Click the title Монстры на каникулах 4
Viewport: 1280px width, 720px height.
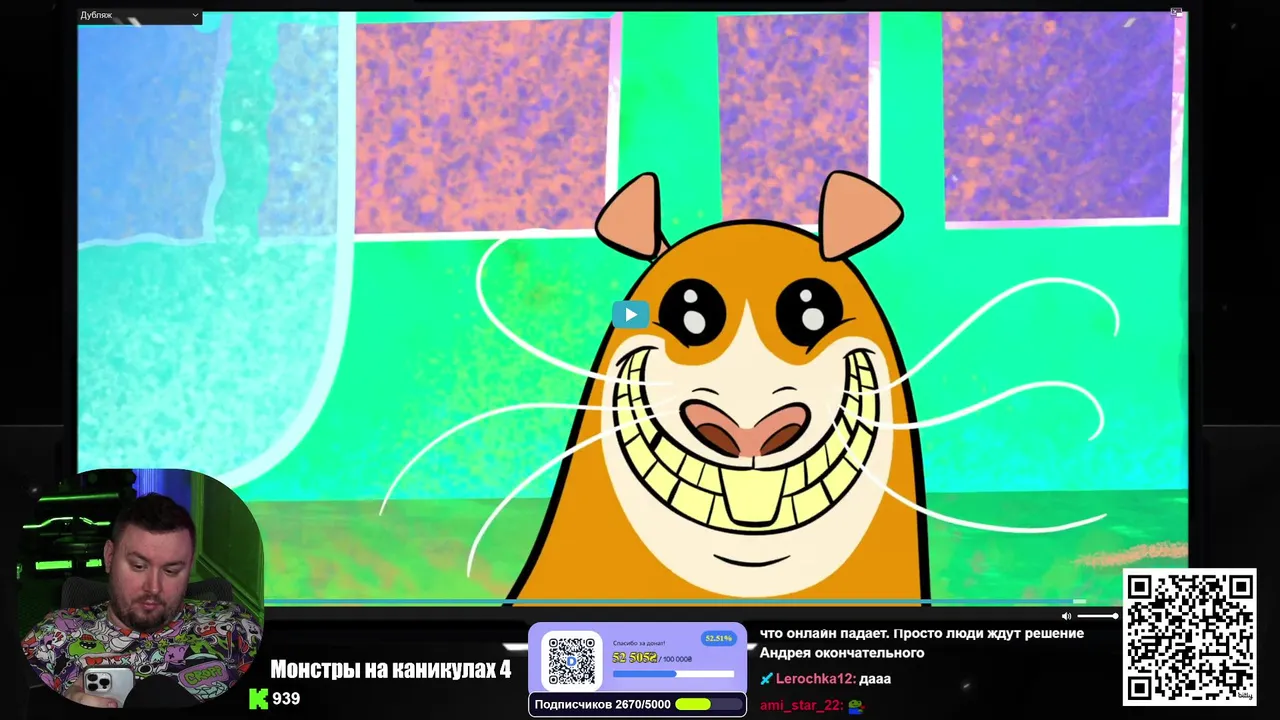click(x=390, y=669)
